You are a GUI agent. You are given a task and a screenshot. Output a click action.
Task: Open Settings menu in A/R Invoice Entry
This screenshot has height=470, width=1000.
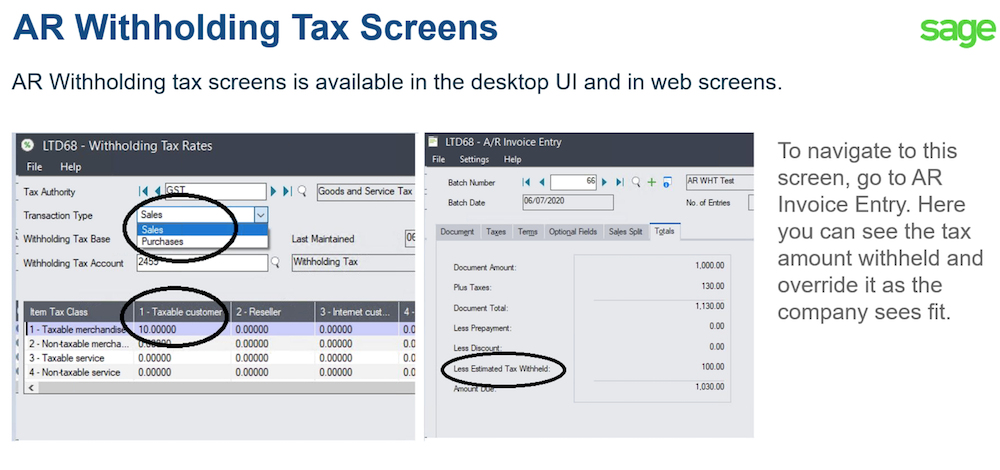[474, 159]
